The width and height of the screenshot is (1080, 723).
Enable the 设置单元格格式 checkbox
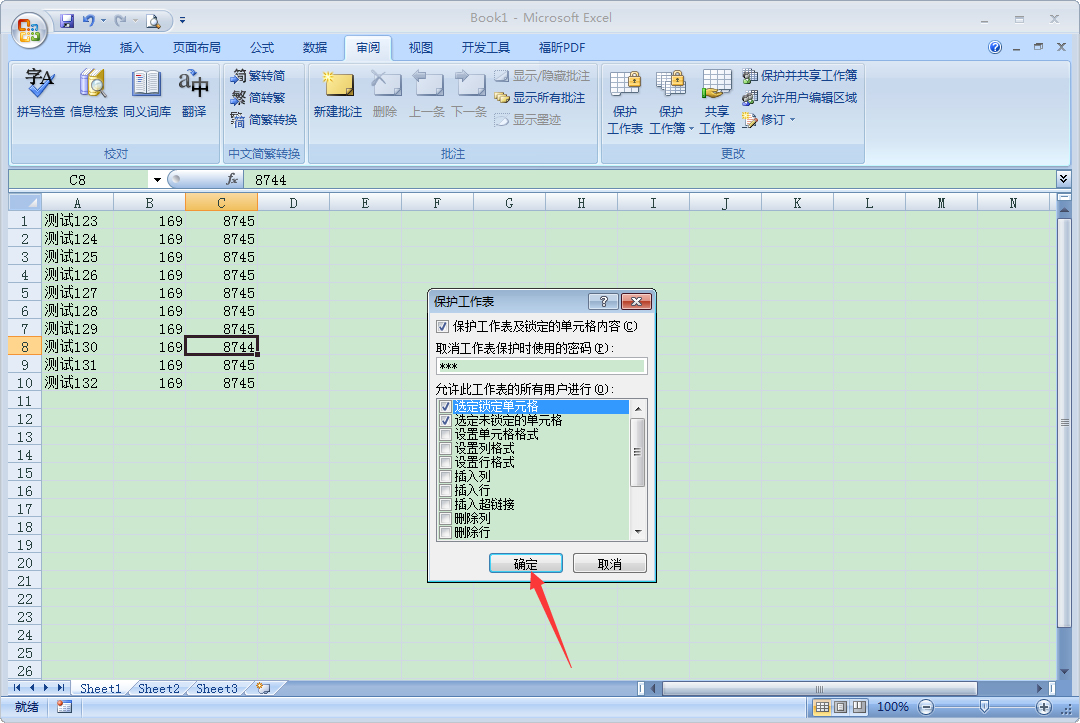(445, 434)
